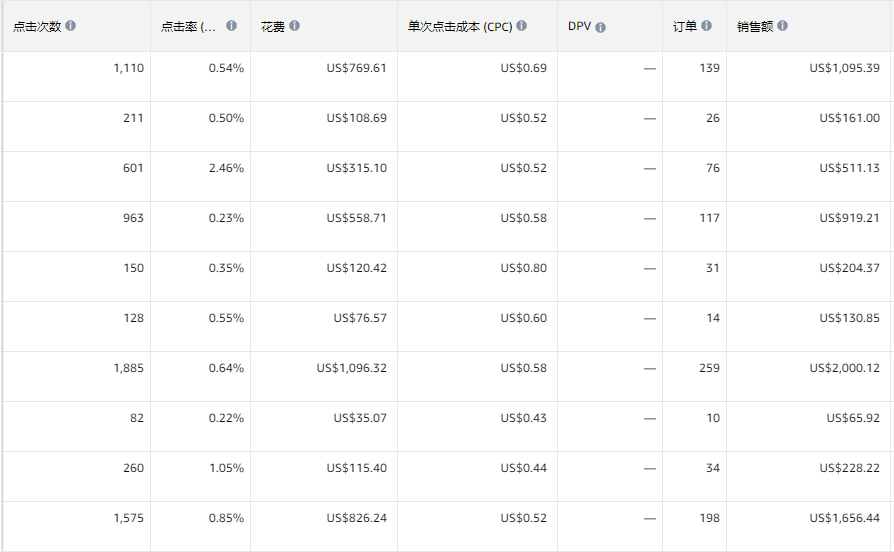Select sales value US$1,095.39
Viewport: 894px width, 552px height.
pyautogui.click(x=844, y=68)
